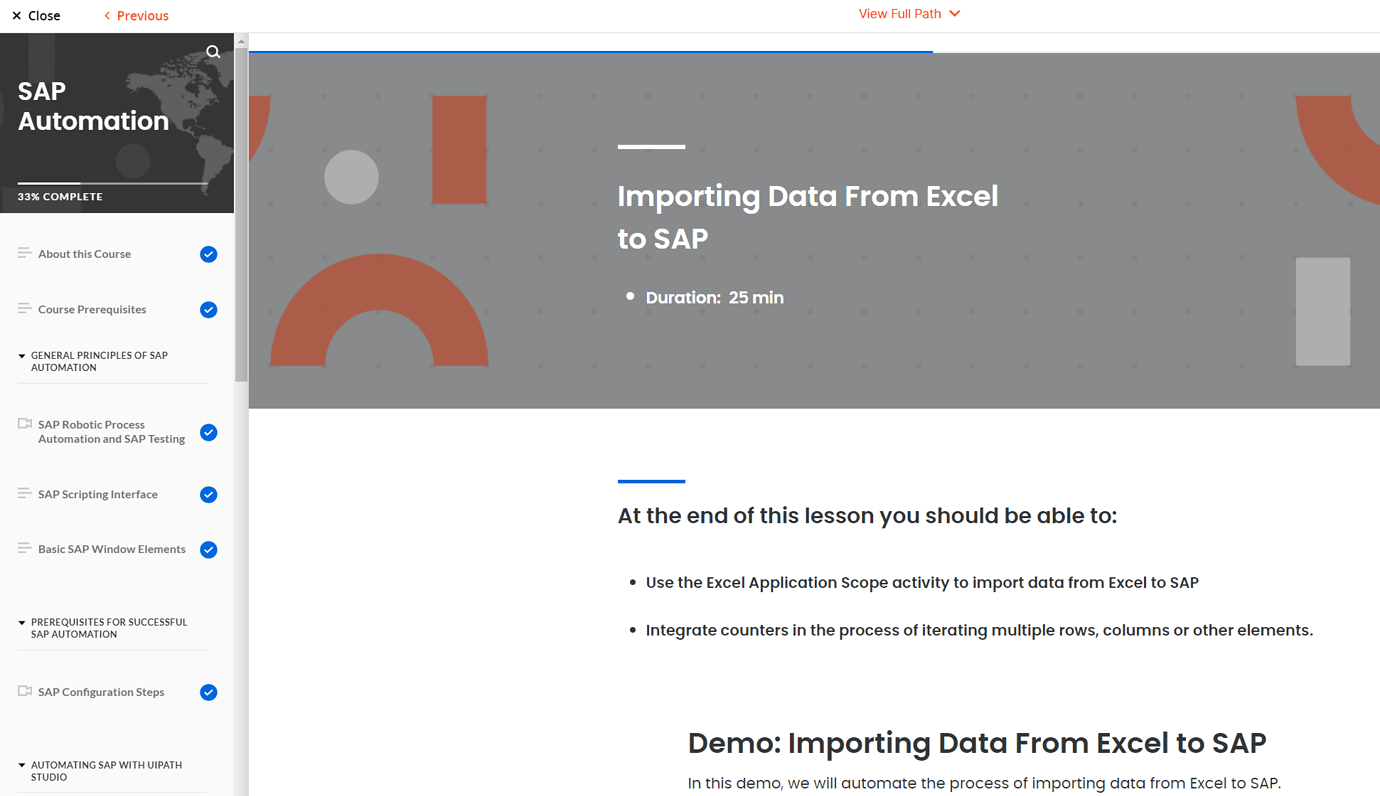1380x796 pixels.
Task: Click the 33% complete progress bar
Action: click(x=112, y=183)
